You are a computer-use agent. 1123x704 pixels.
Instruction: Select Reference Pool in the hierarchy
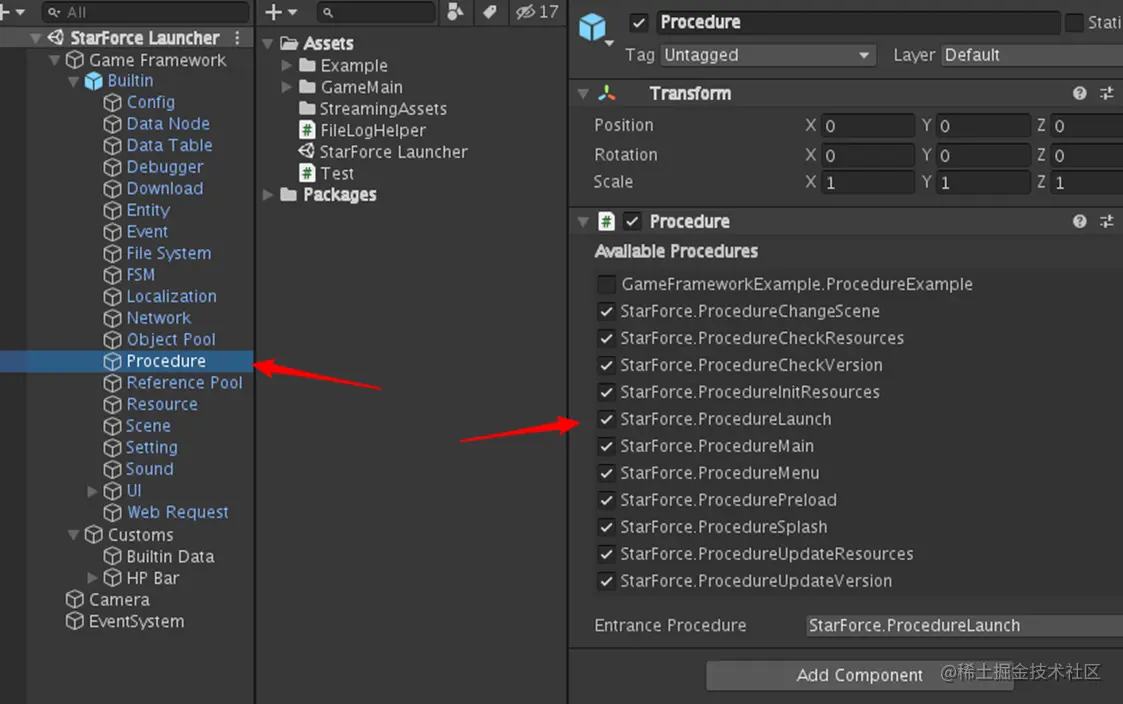[x=184, y=383]
